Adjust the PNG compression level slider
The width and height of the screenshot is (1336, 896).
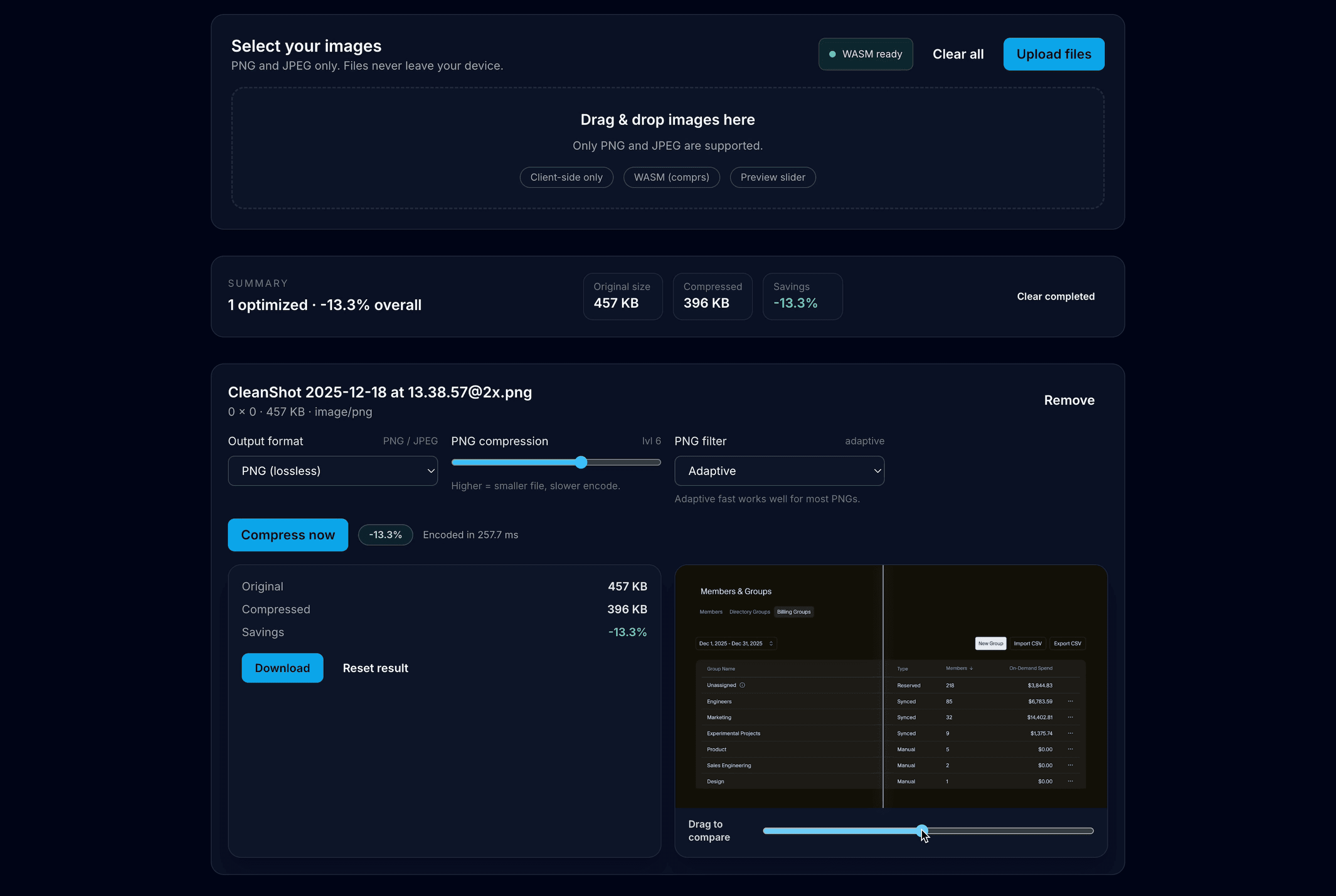(581, 462)
